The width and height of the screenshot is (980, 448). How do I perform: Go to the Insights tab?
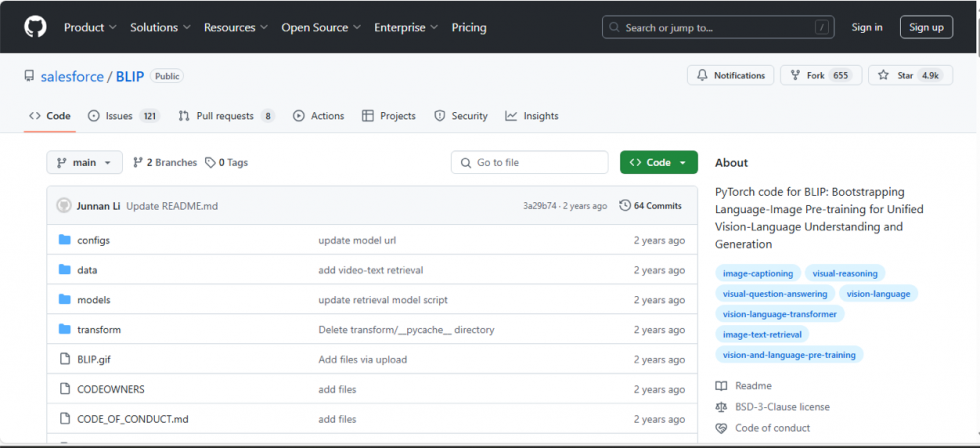point(532,116)
